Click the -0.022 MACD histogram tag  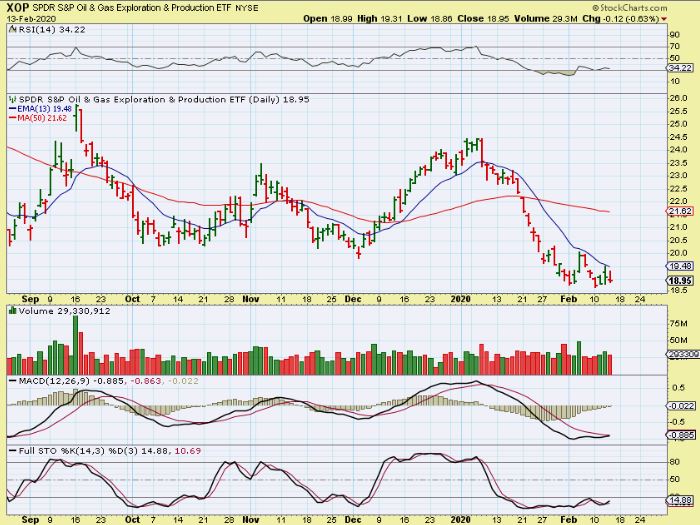point(680,406)
